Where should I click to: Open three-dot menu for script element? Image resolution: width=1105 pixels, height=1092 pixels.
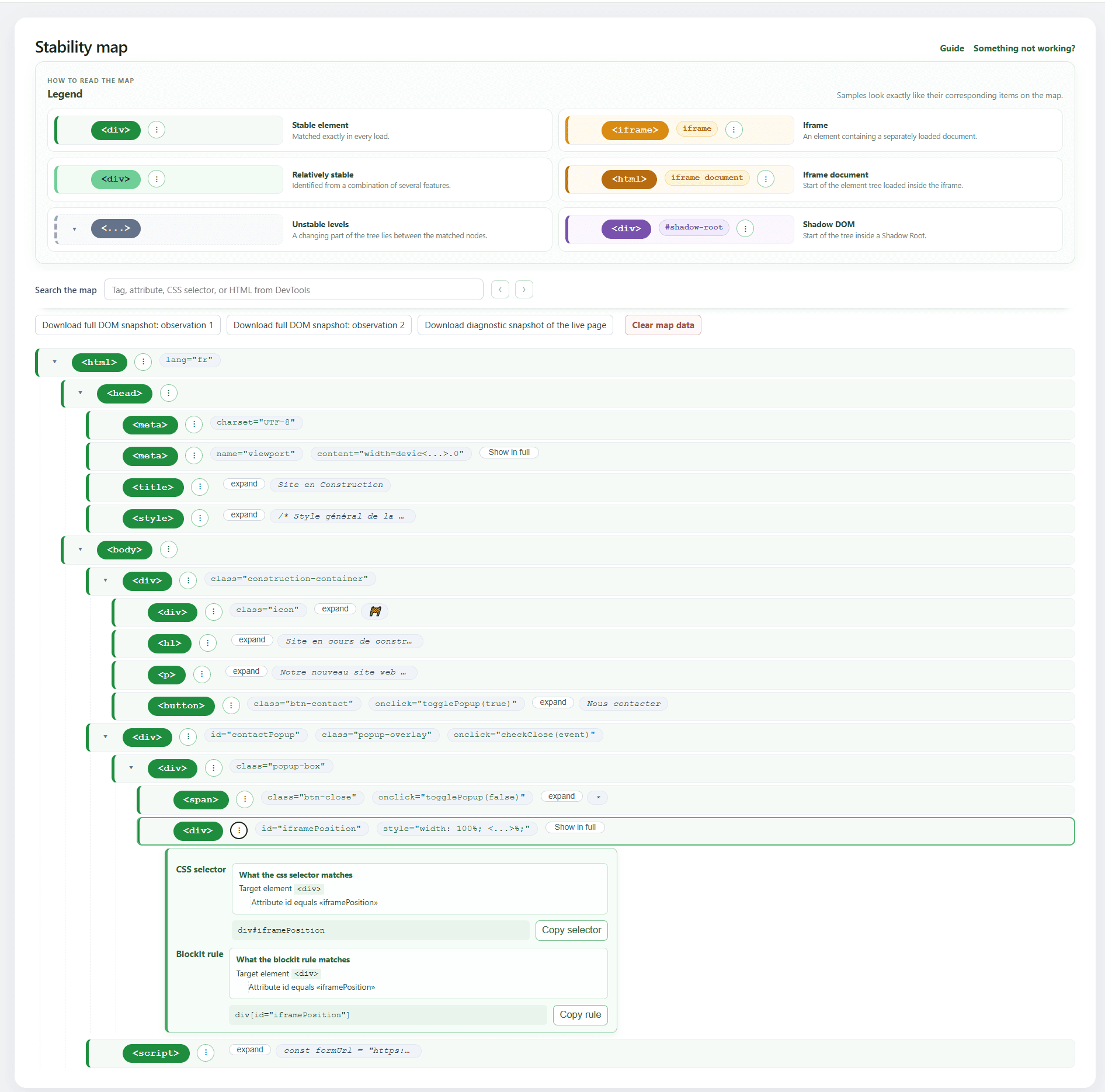206,1053
